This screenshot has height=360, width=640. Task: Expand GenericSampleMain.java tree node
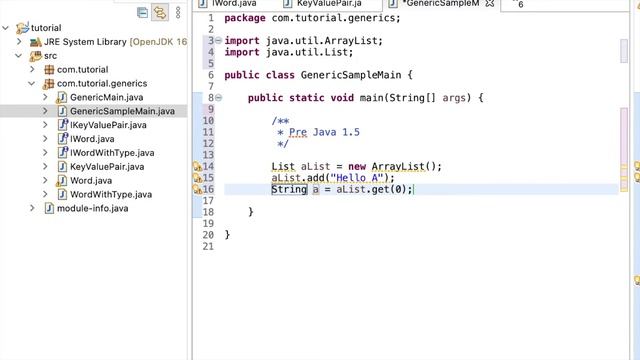coord(45,111)
